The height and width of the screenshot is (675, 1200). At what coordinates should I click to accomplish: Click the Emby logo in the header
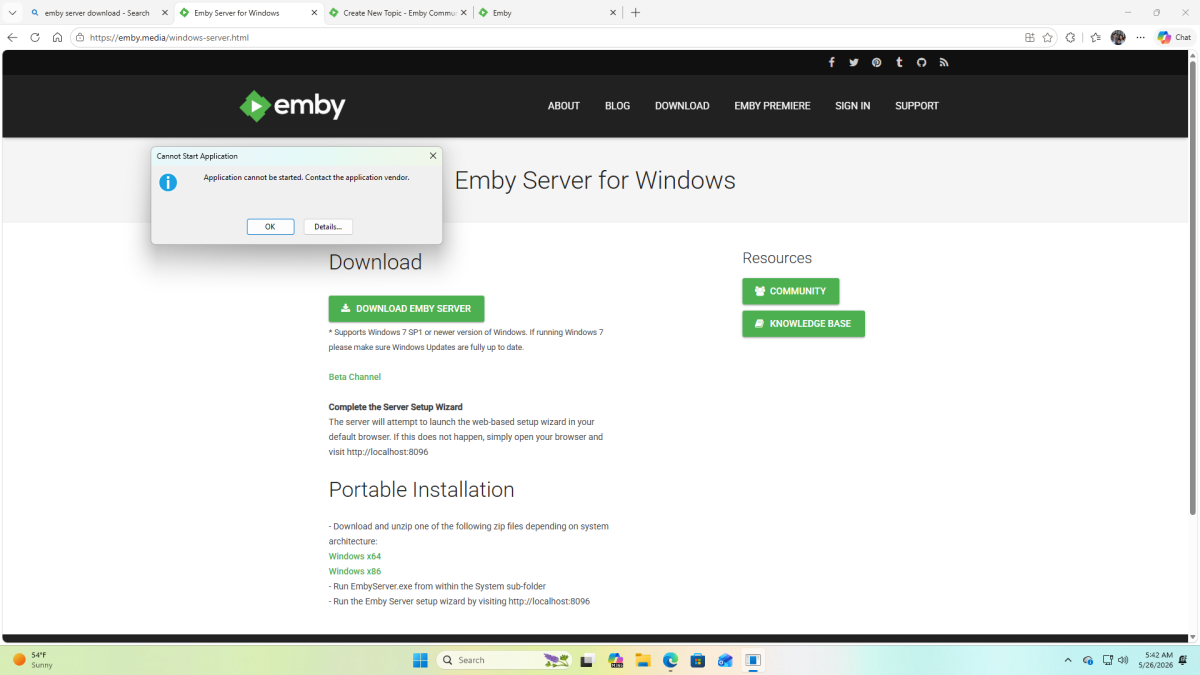pos(292,105)
